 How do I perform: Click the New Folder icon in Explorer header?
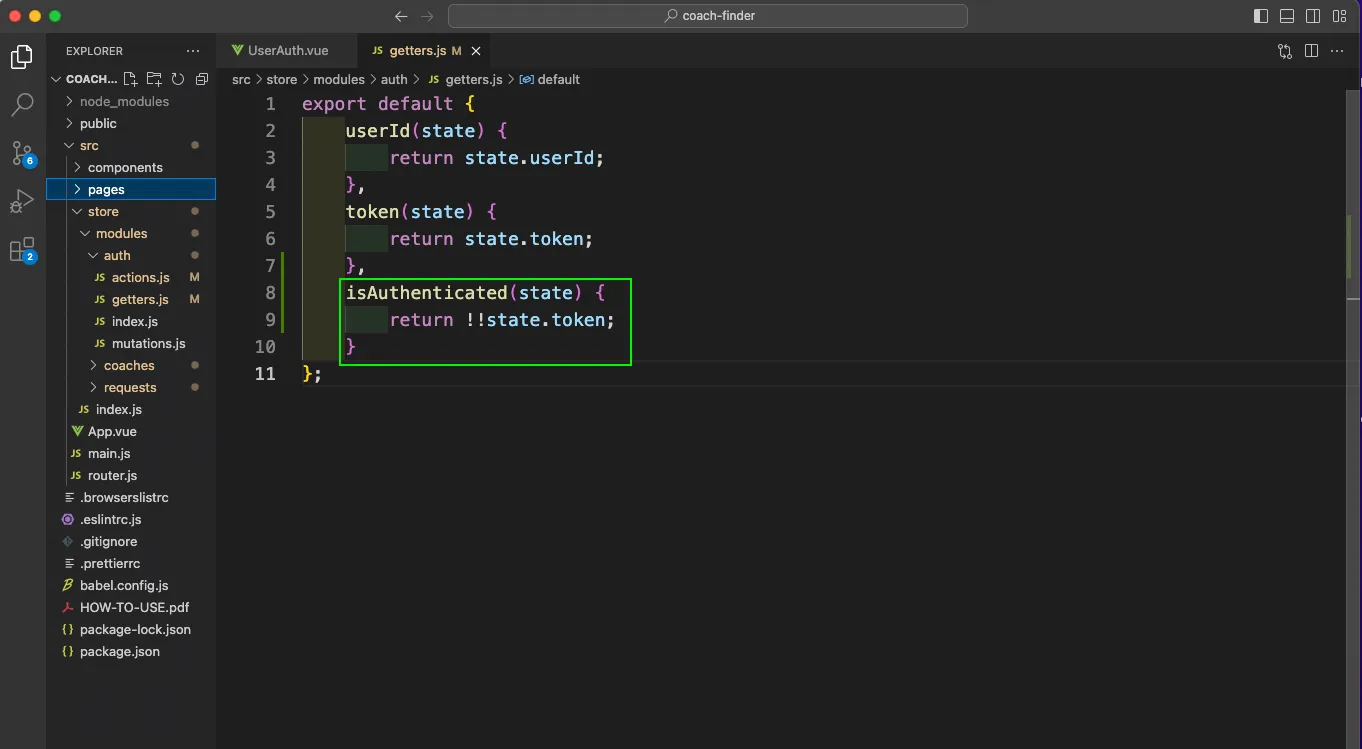[x=154, y=79]
